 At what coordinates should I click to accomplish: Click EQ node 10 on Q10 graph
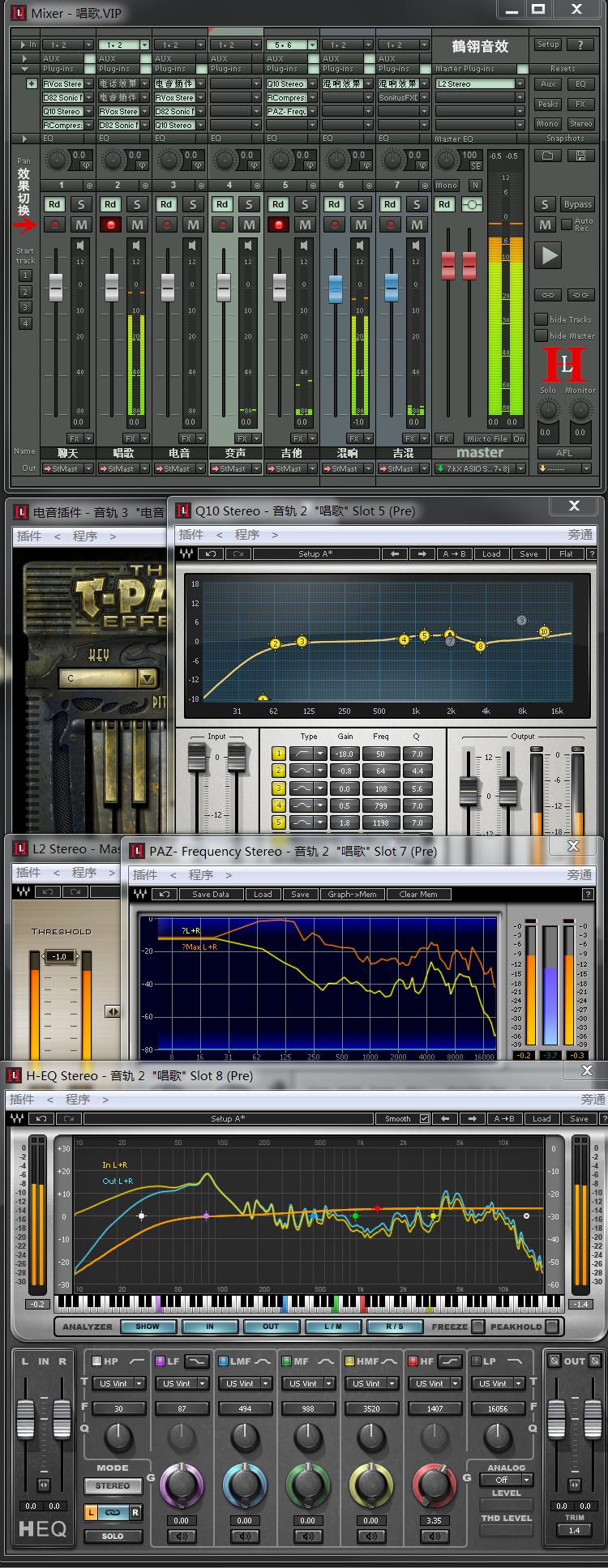544,631
